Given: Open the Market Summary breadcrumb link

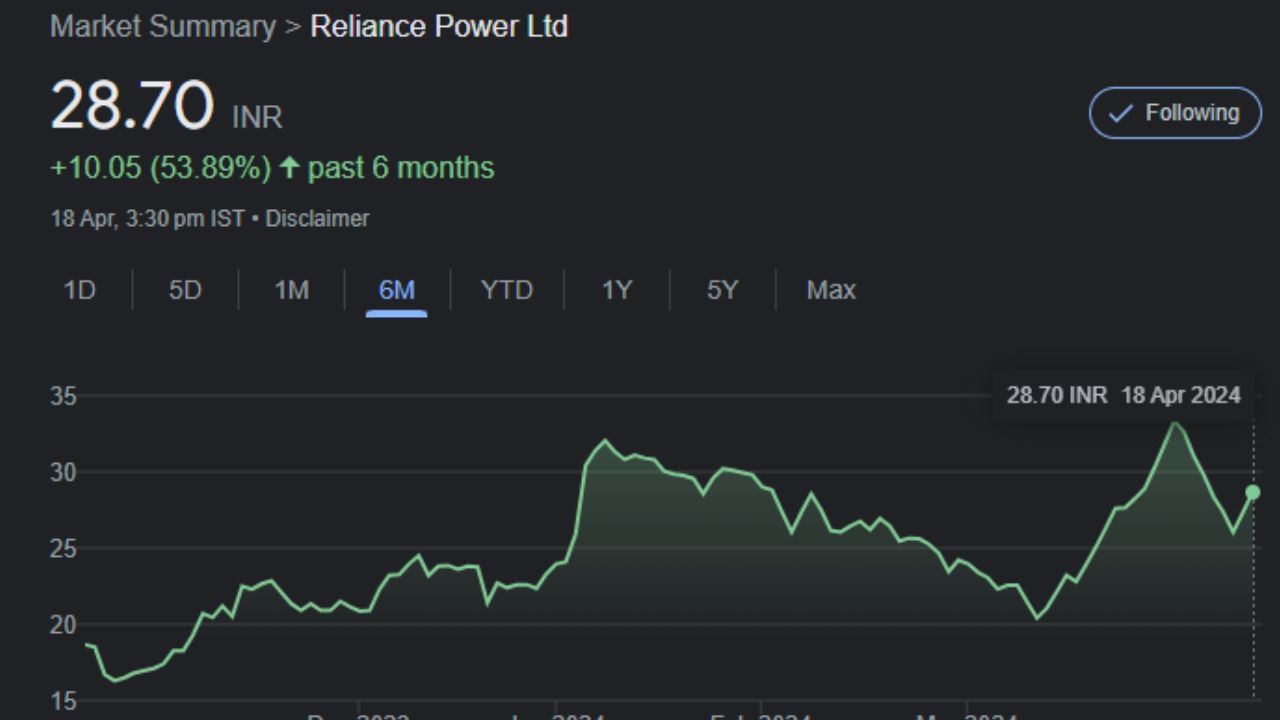Looking at the screenshot, I should tap(163, 27).
